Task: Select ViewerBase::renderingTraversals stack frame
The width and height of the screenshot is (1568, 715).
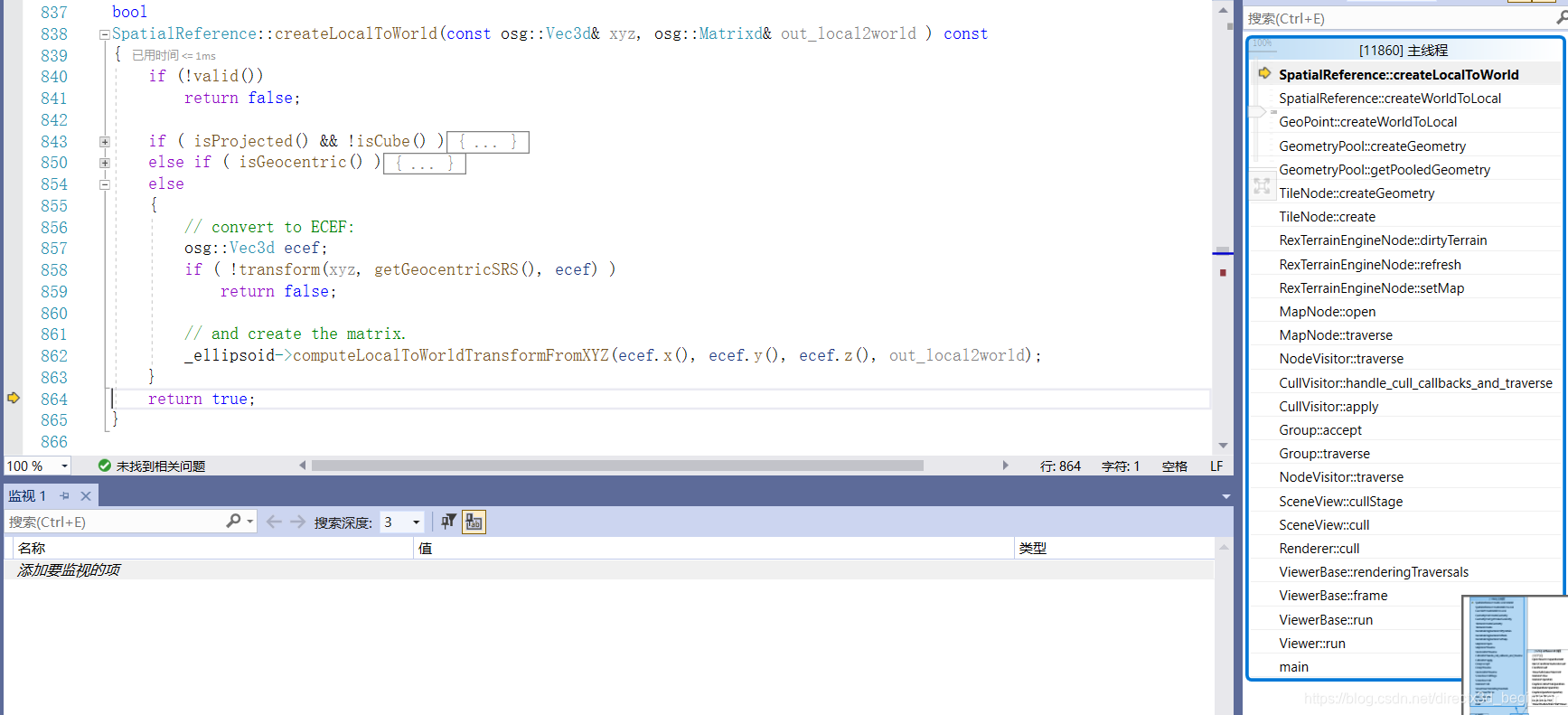Action: [x=1373, y=571]
